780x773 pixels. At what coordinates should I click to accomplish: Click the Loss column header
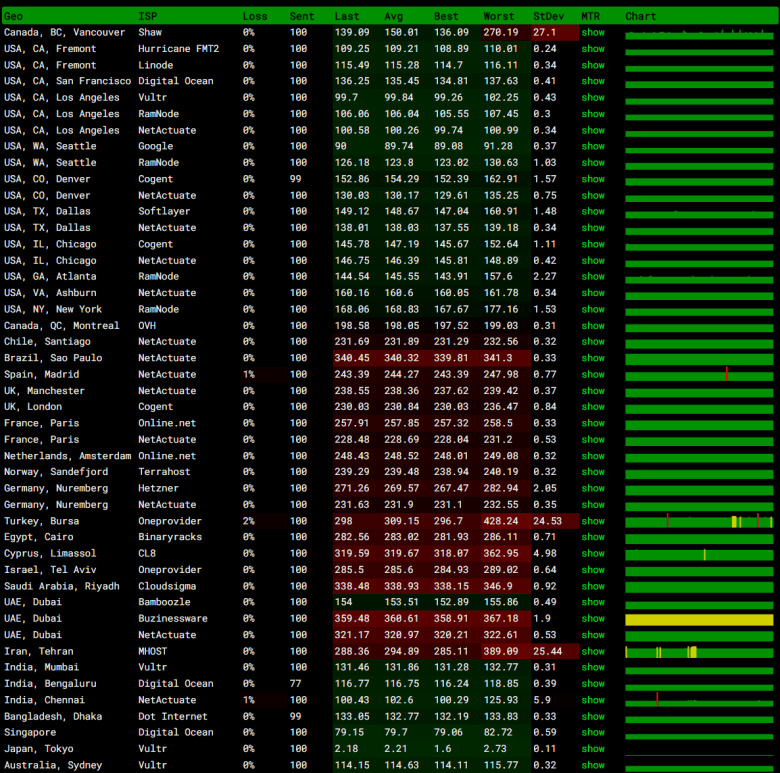255,16
